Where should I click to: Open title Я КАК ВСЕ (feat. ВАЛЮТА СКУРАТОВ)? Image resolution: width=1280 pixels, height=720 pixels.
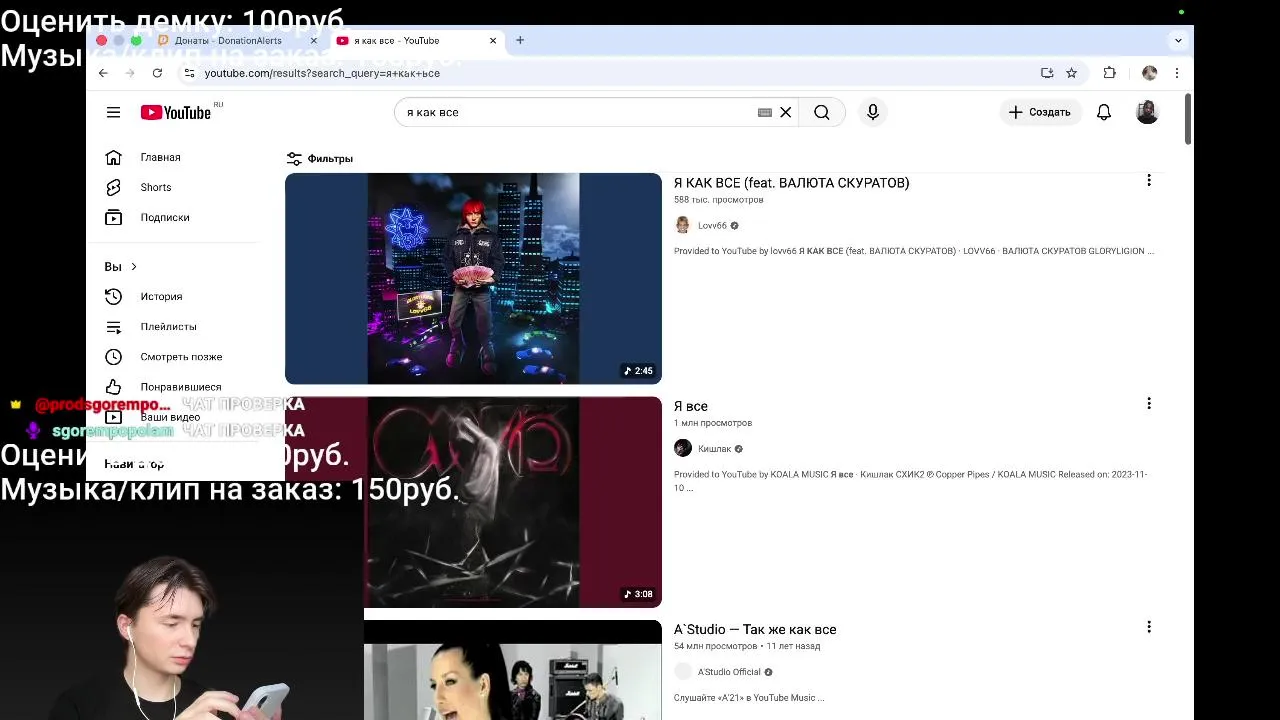tap(791, 183)
